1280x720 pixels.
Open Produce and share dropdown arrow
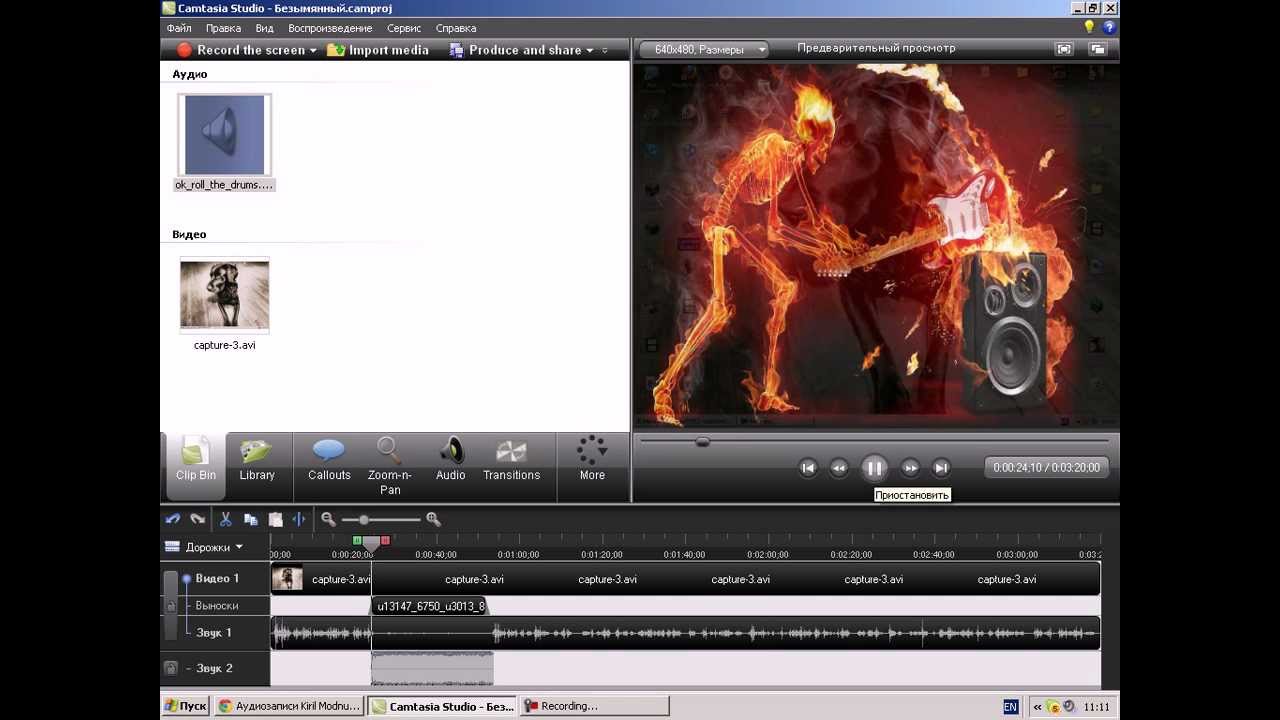point(590,50)
